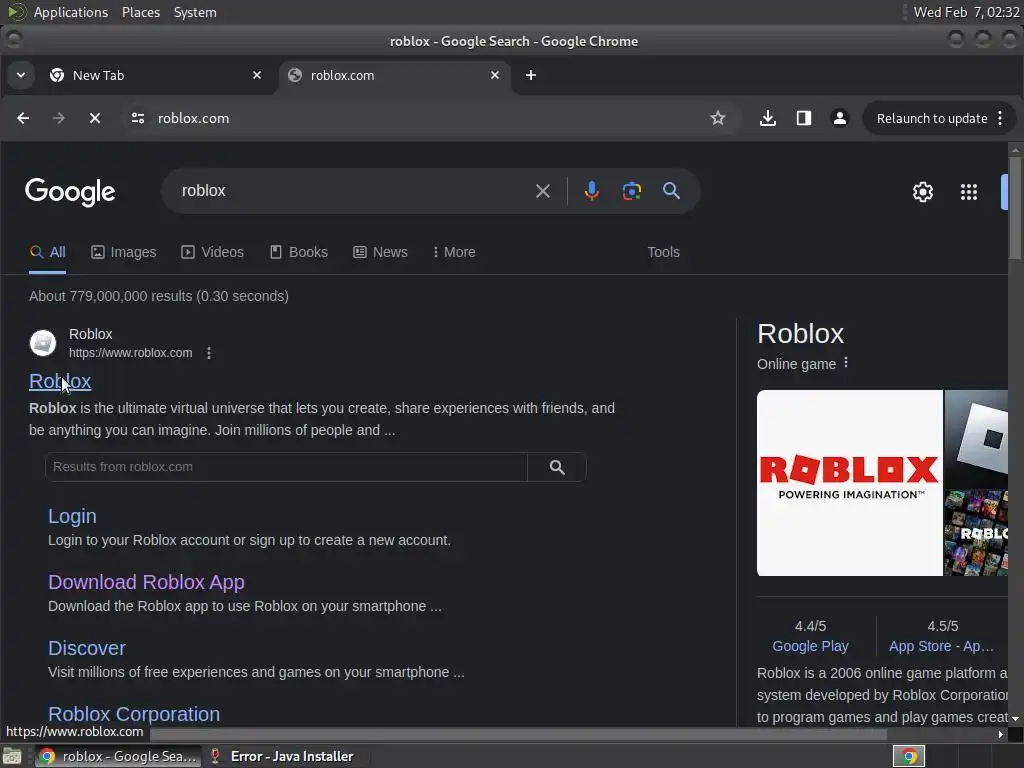Bookmark this page with the star icon
1024x768 pixels.
(718, 118)
